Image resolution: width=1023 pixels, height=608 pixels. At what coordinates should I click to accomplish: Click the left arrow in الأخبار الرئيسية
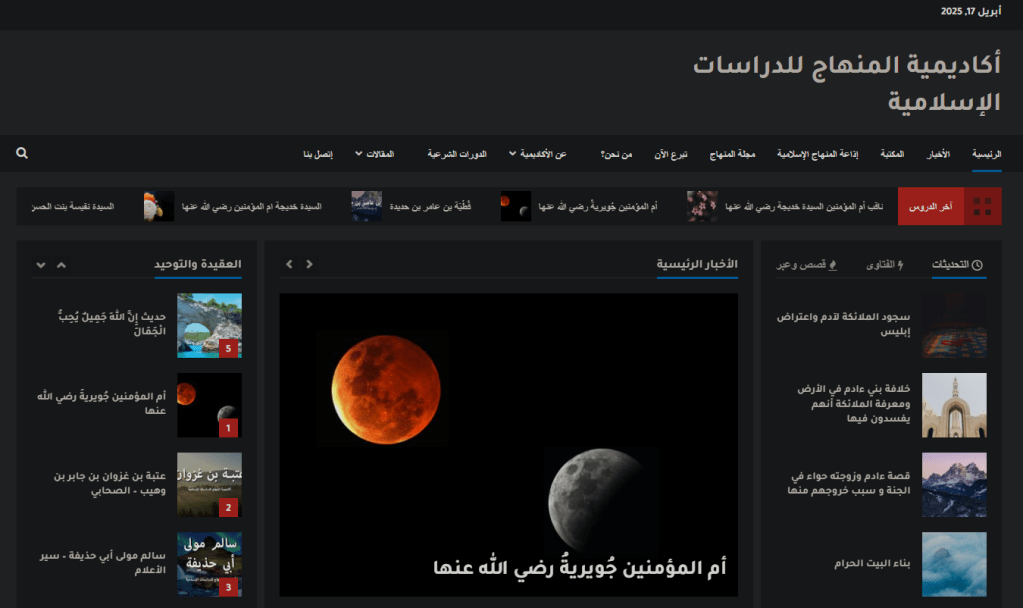coord(289,264)
